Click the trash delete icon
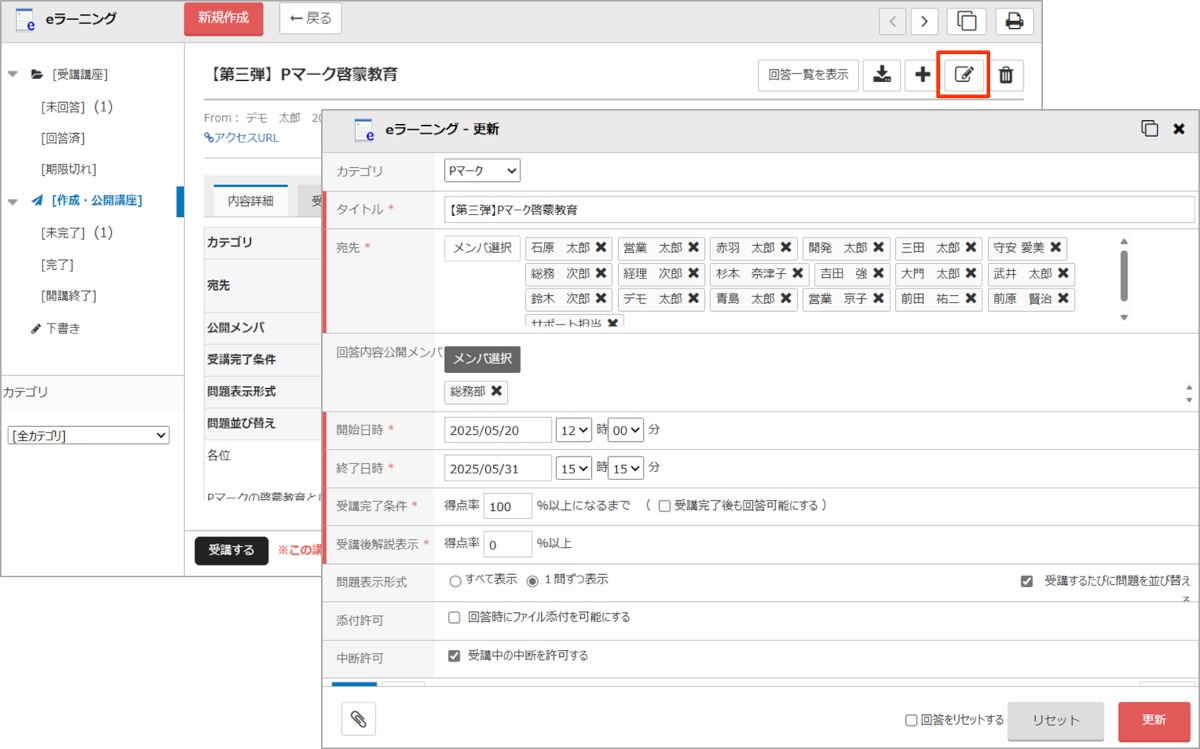This screenshot has height=749, width=1200. (x=1006, y=75)
